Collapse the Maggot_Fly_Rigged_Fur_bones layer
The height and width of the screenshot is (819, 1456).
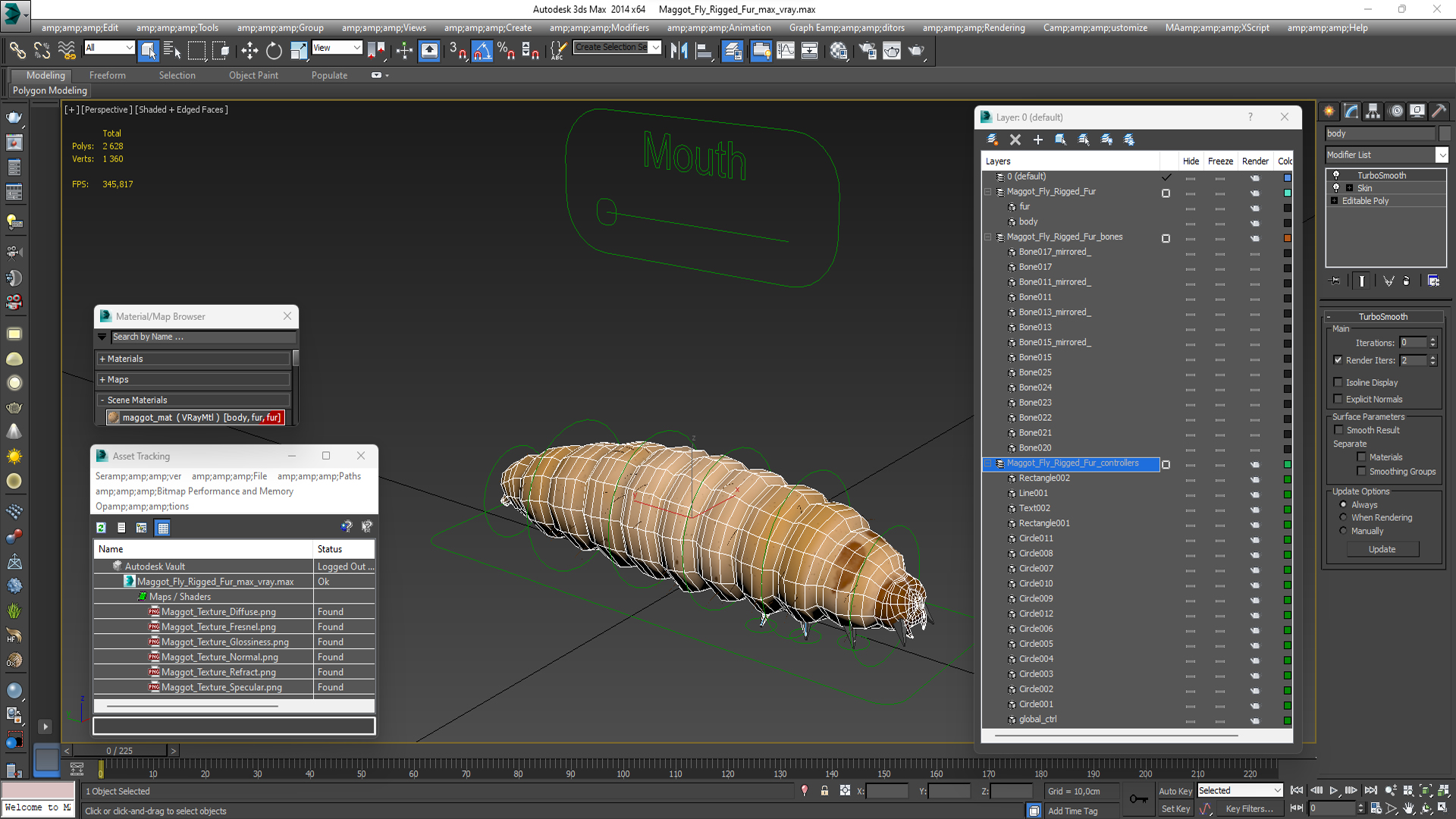pos(988,237)
